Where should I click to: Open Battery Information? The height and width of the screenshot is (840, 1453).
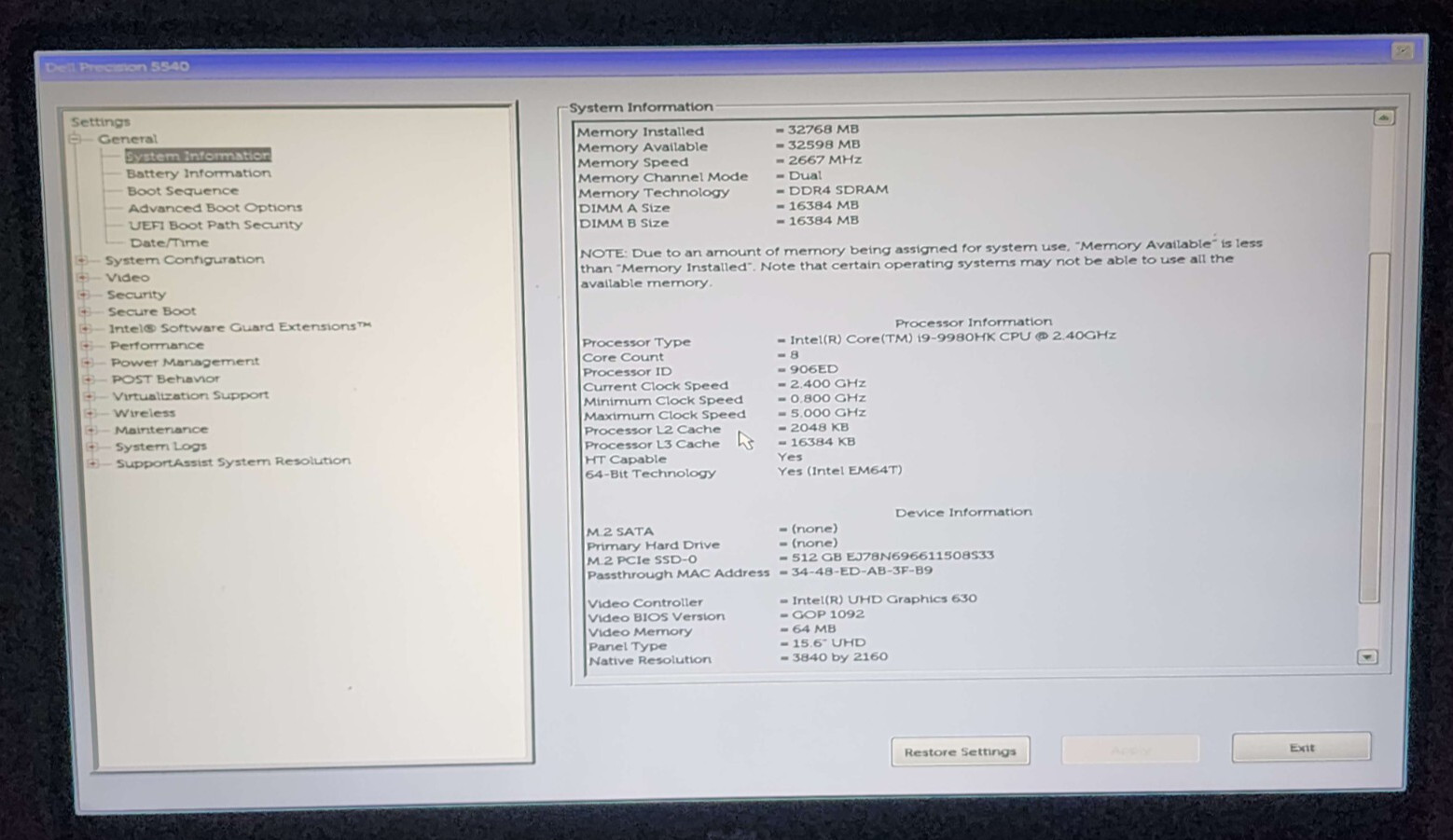click(x=199, y=173)
